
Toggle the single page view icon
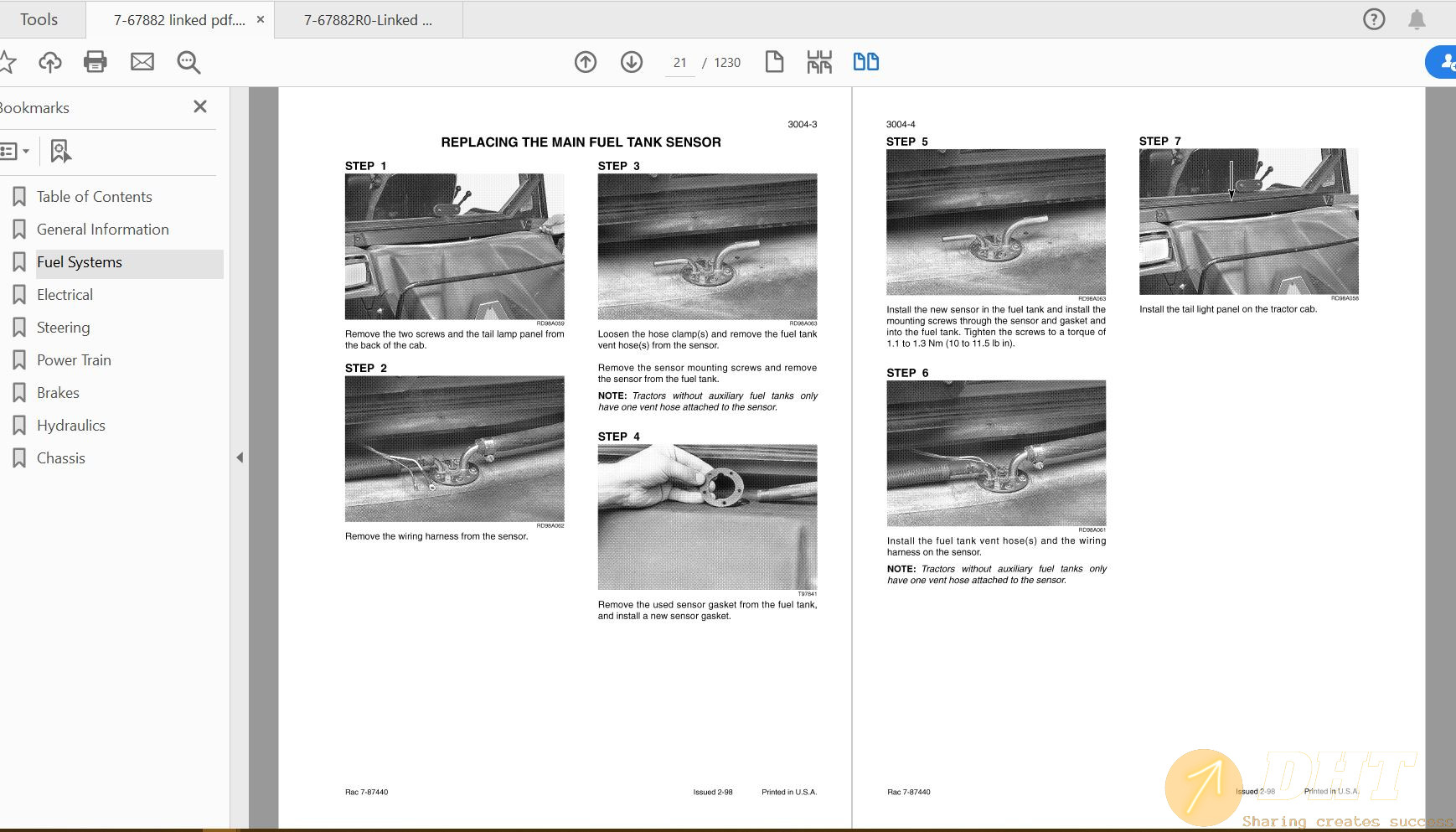click(774, 62)
